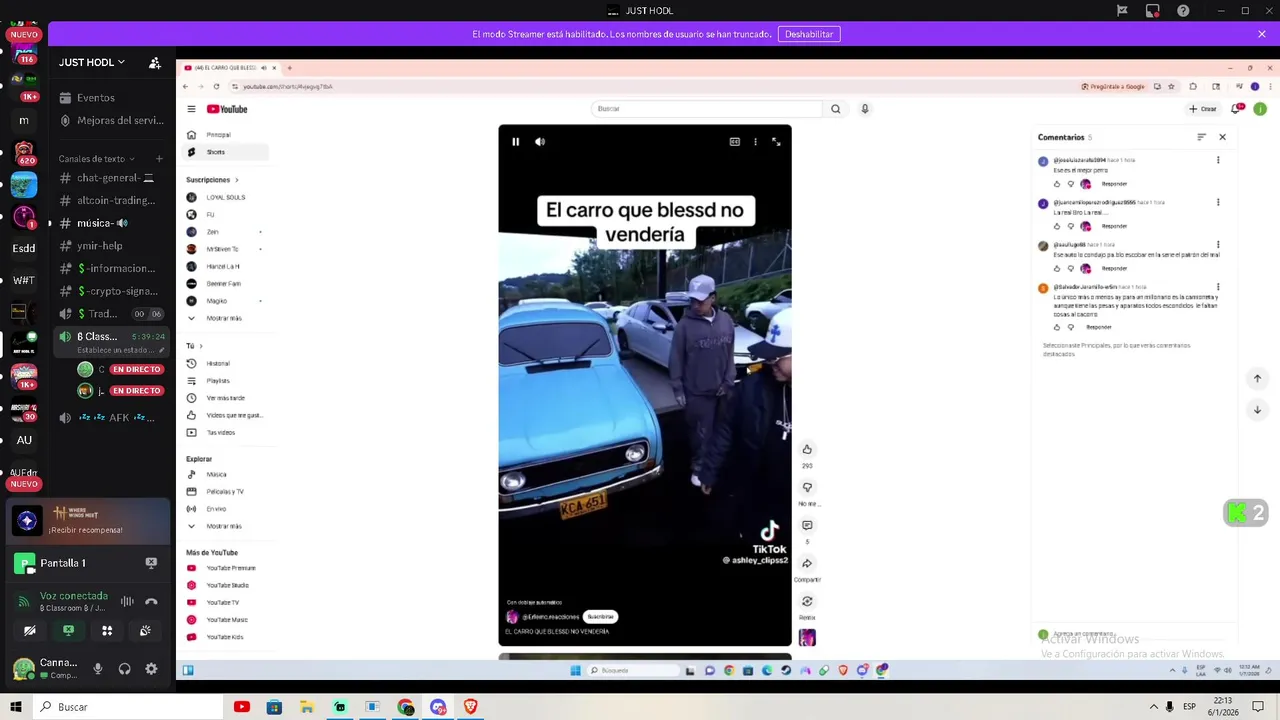
Task: Mute the Discord microphone
Action: point(98,669)
